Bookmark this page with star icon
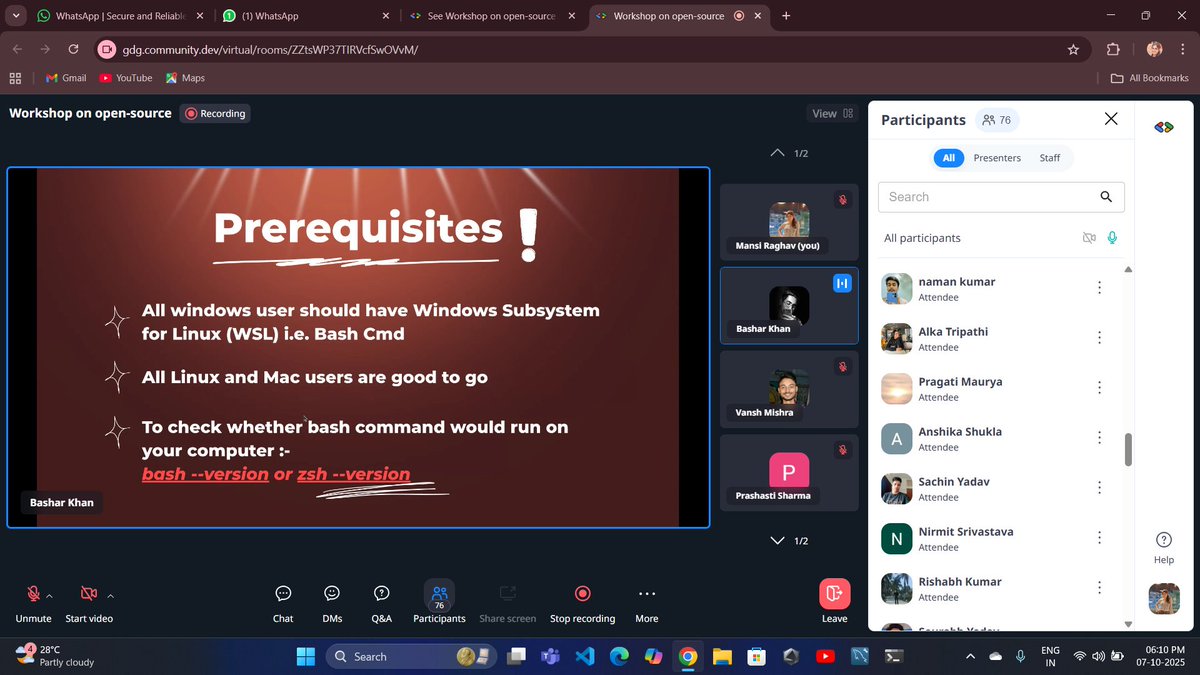1200x675 pixels. click(x=1073, y=49)
